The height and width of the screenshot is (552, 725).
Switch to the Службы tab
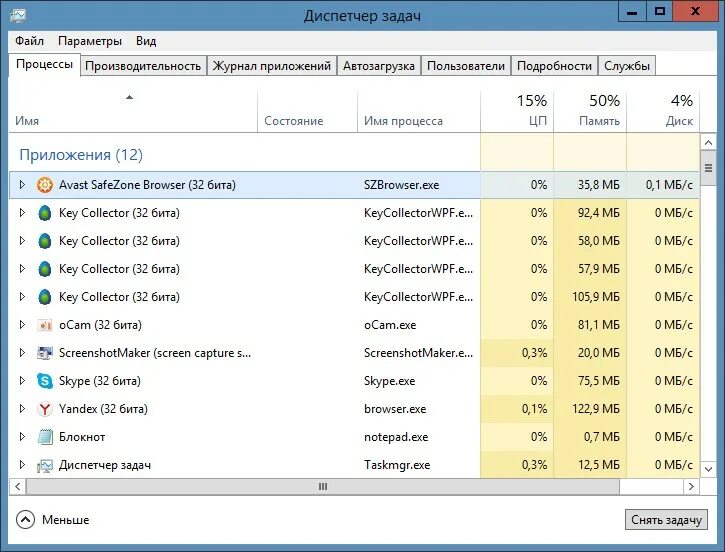pyautogui.click(x=627, y=66)
